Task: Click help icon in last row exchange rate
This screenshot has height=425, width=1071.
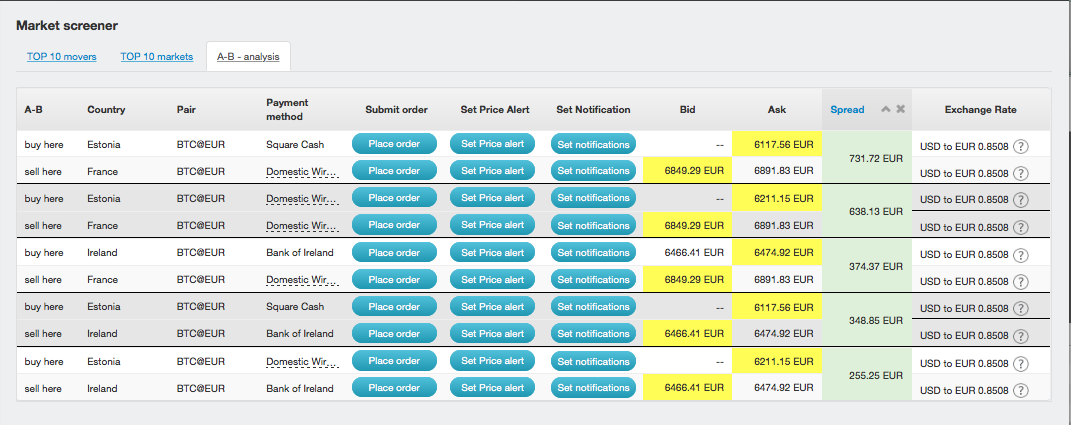Action: pyautogui.click(x=1020, y=390)
